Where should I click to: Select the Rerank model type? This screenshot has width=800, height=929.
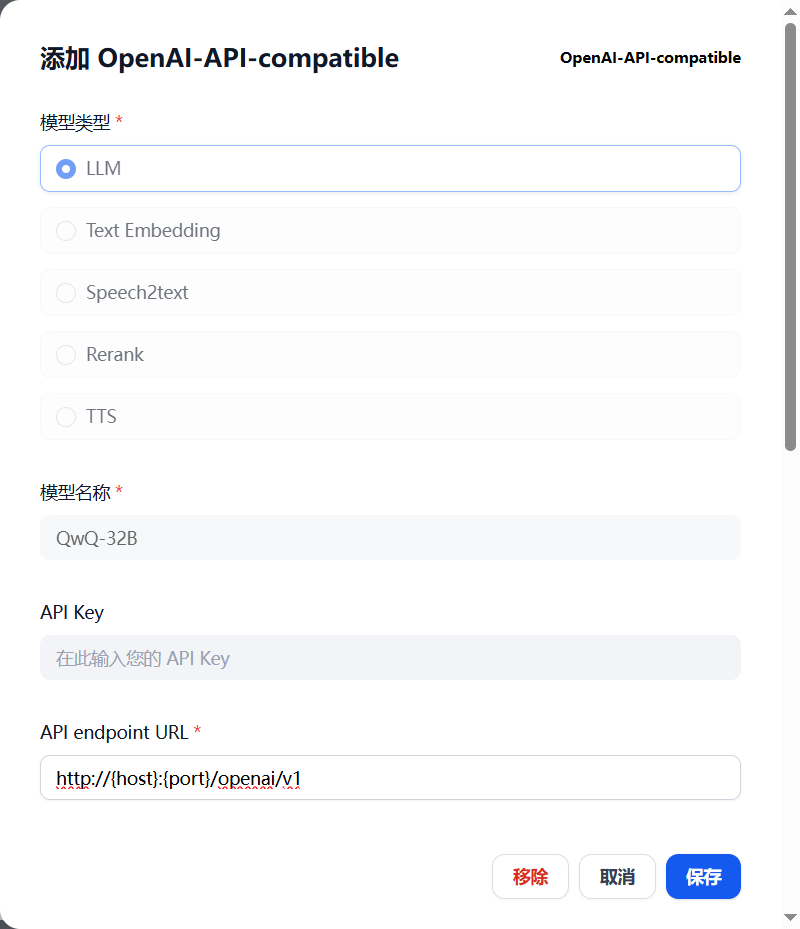[390, 354]
